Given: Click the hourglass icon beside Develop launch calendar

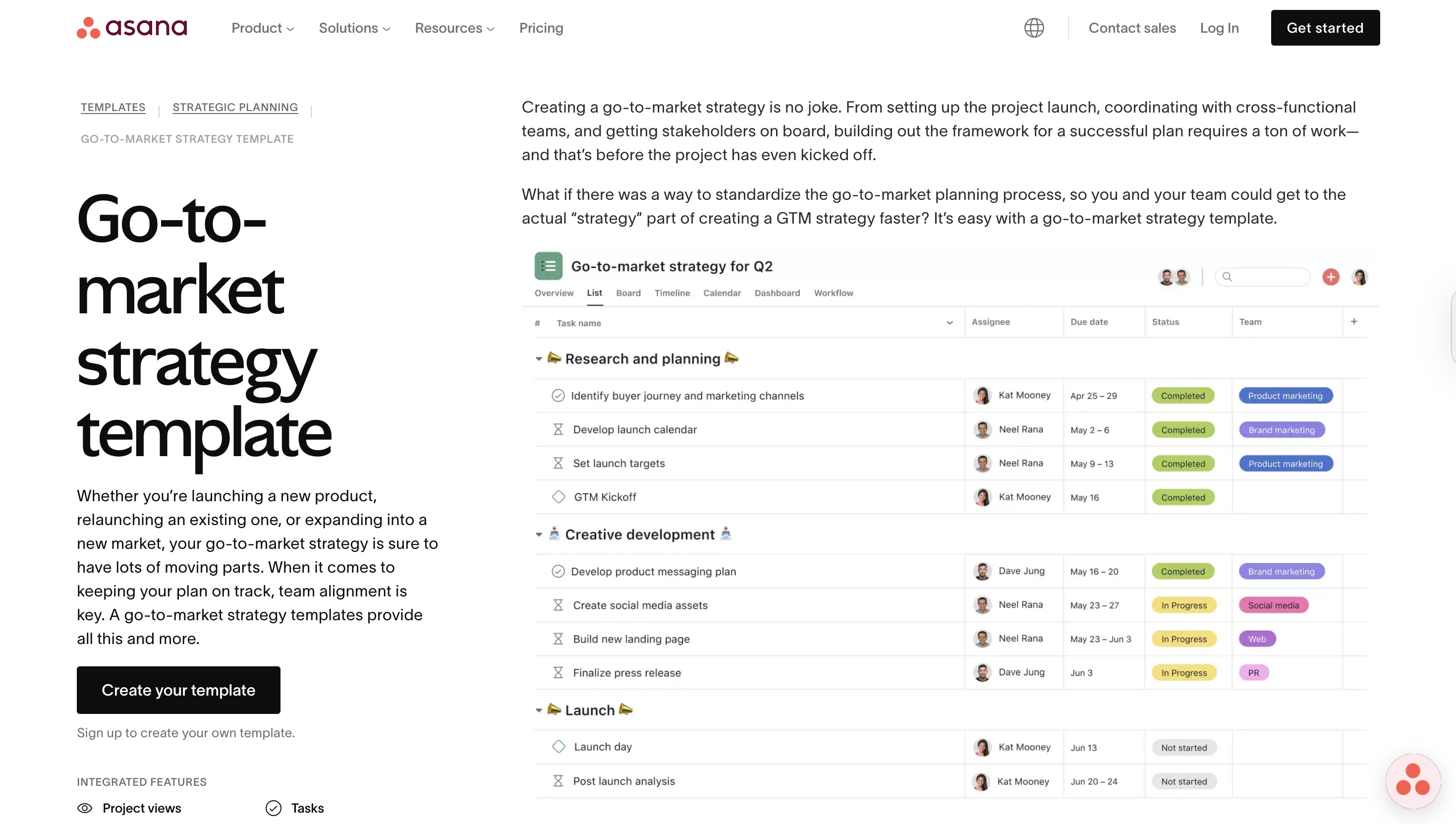Looking at the screenshot, I should pos(558,429).
